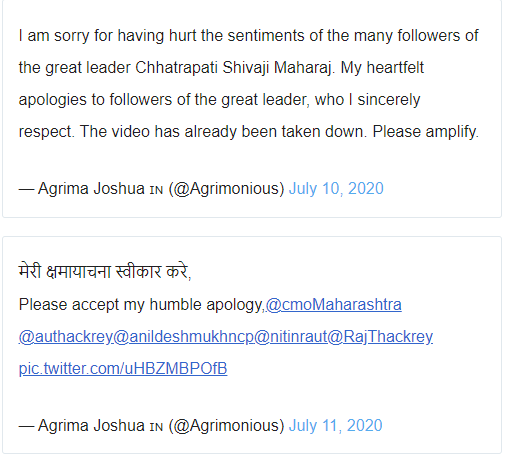Click the IN flag text in first tweet attribution
The width and height of the screenshot is (507, 458).
(x=156, y=190)
